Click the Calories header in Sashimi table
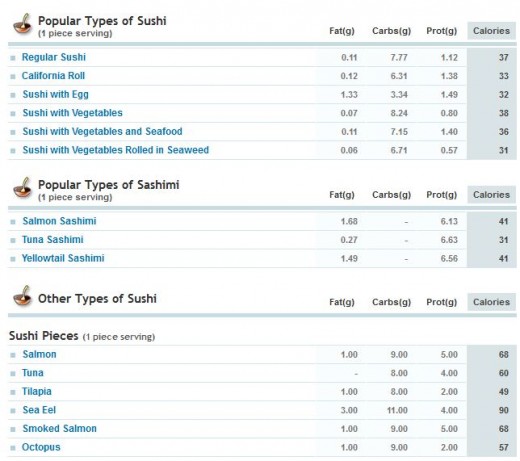This screenshot has width=520, height=461. pos(491,195)
